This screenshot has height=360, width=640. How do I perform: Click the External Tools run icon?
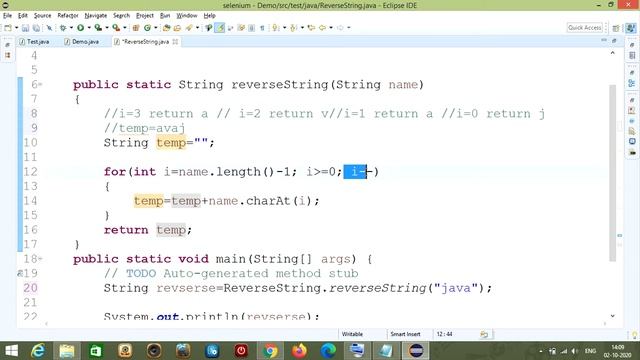click(116, 28)
